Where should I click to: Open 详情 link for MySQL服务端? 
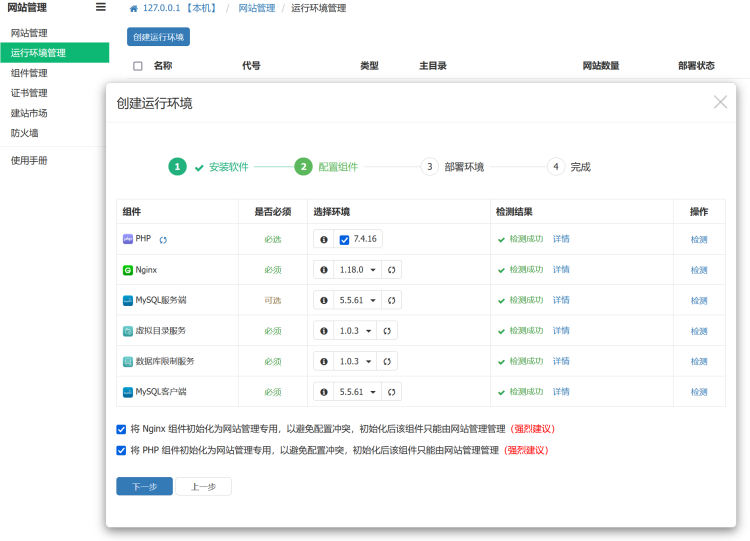coord(561,300)
